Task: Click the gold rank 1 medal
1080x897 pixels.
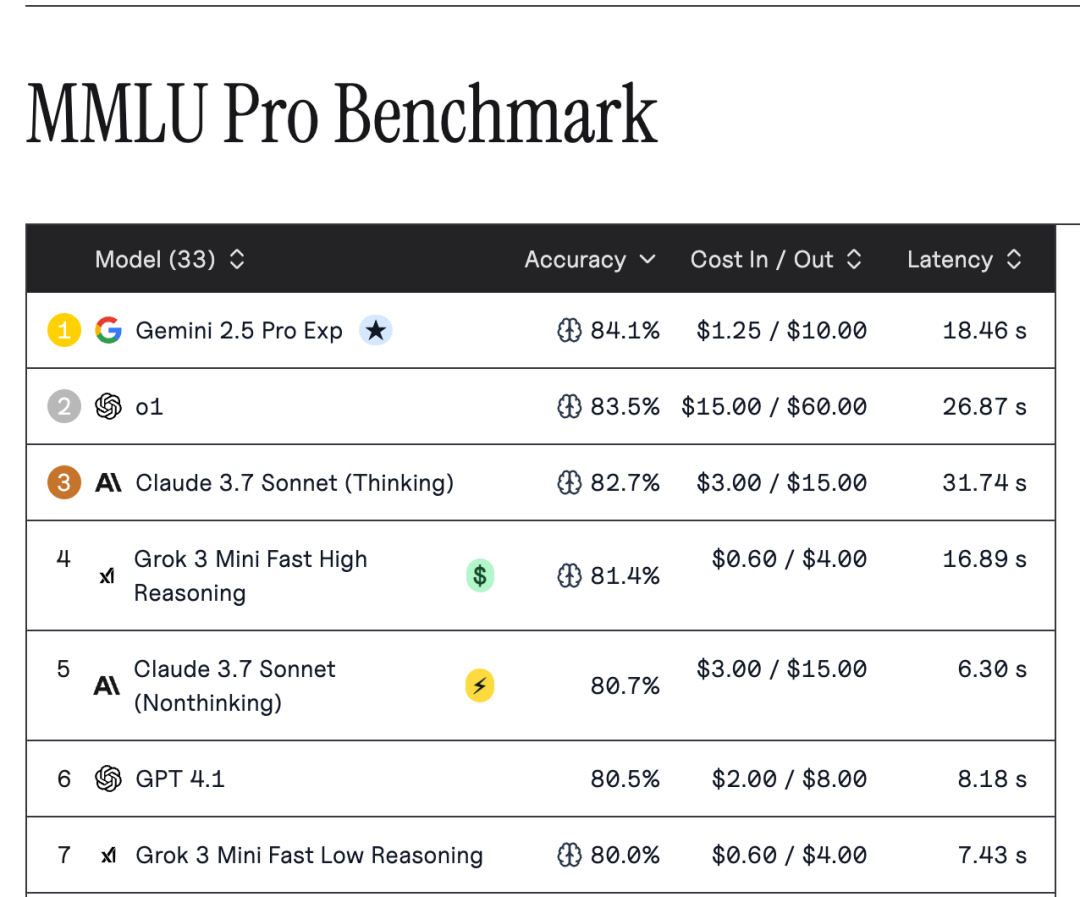Action: (x=64, y=330)
